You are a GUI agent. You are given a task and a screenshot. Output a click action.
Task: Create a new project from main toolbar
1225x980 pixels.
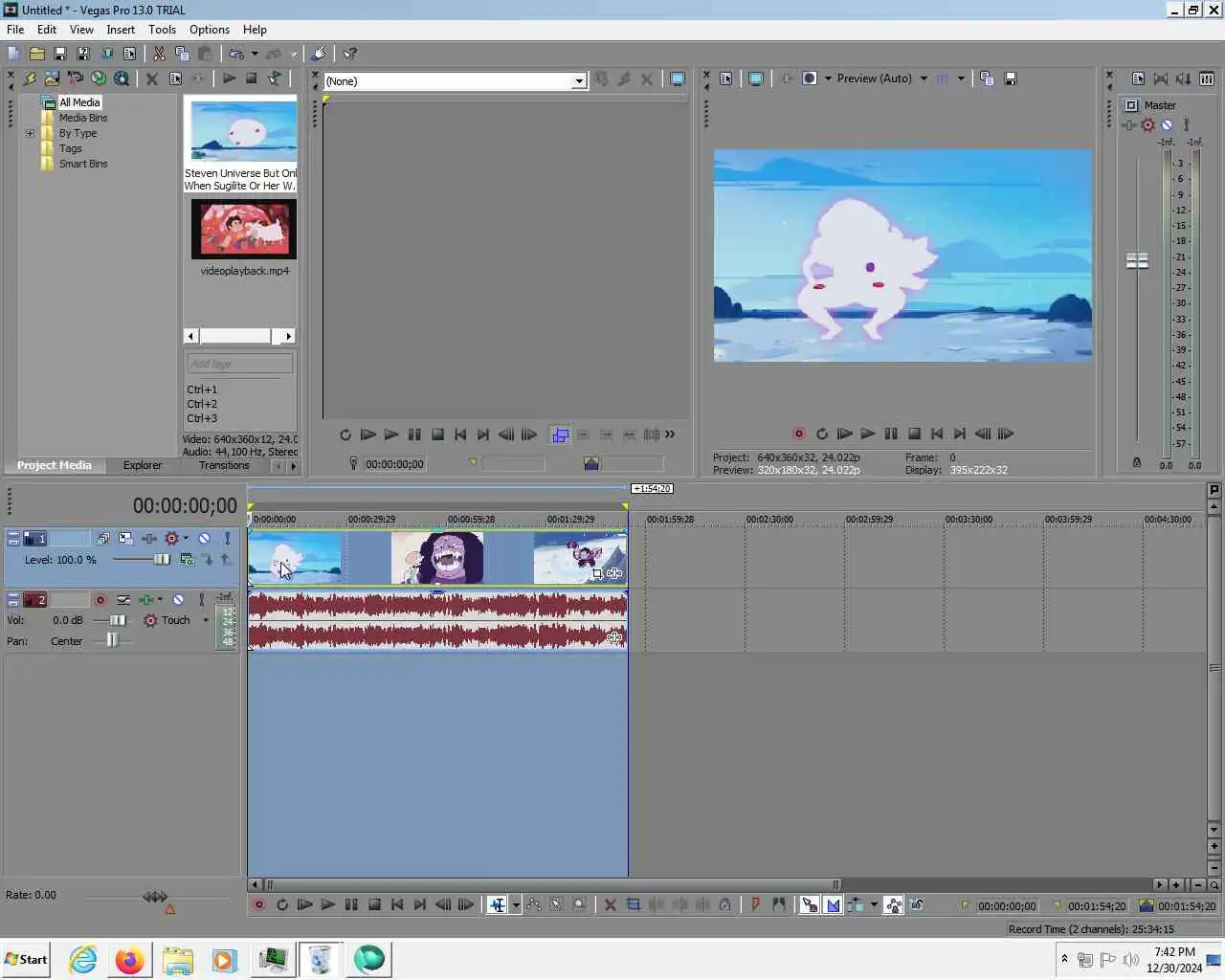click(13, 54)
